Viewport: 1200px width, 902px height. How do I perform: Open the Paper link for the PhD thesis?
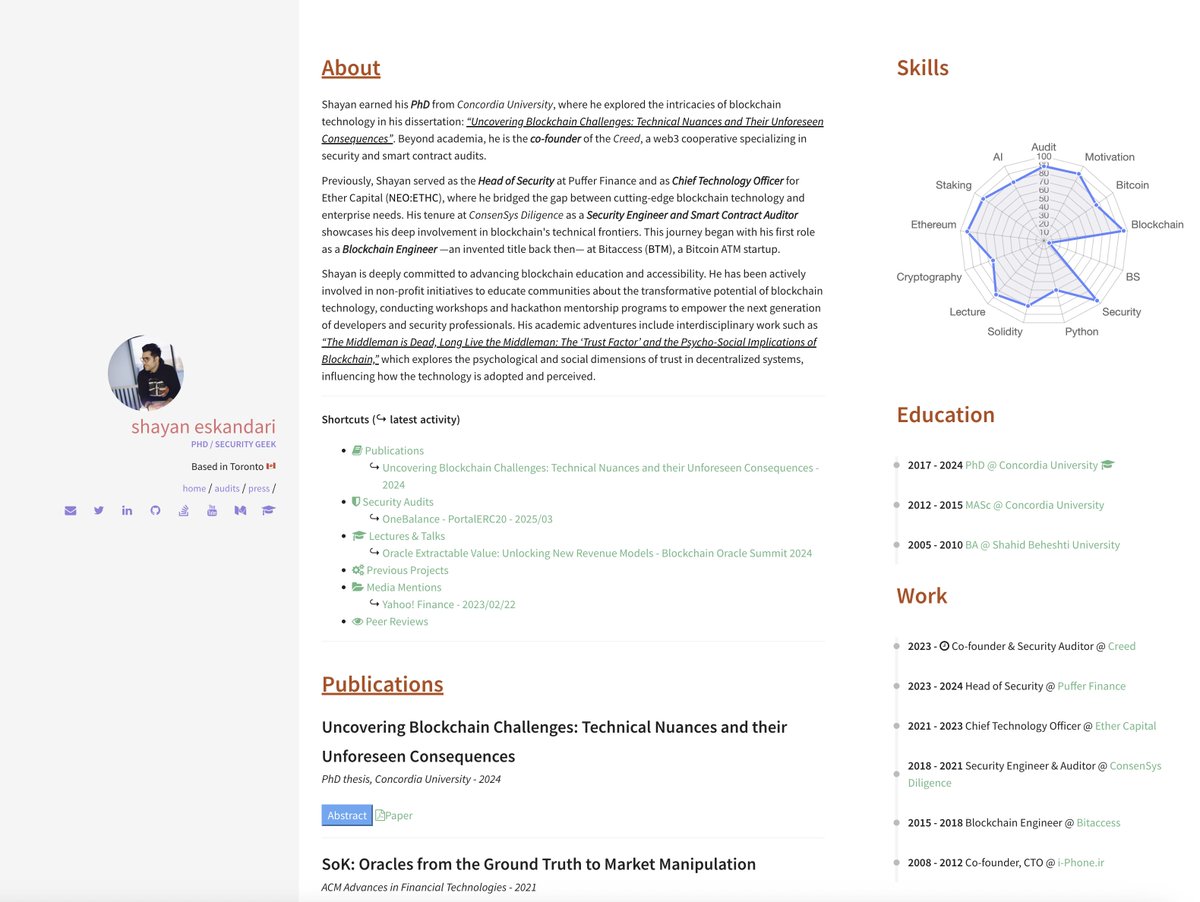[x=399, y=815]
